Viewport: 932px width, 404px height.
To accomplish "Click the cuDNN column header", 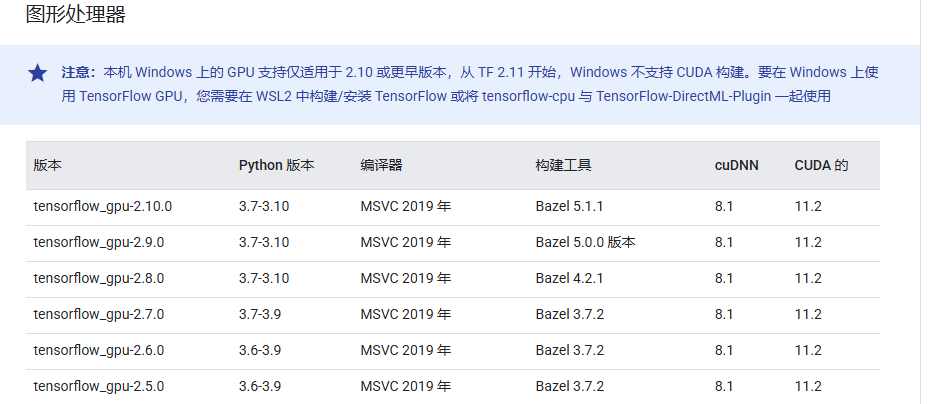I will pos(736,165).
